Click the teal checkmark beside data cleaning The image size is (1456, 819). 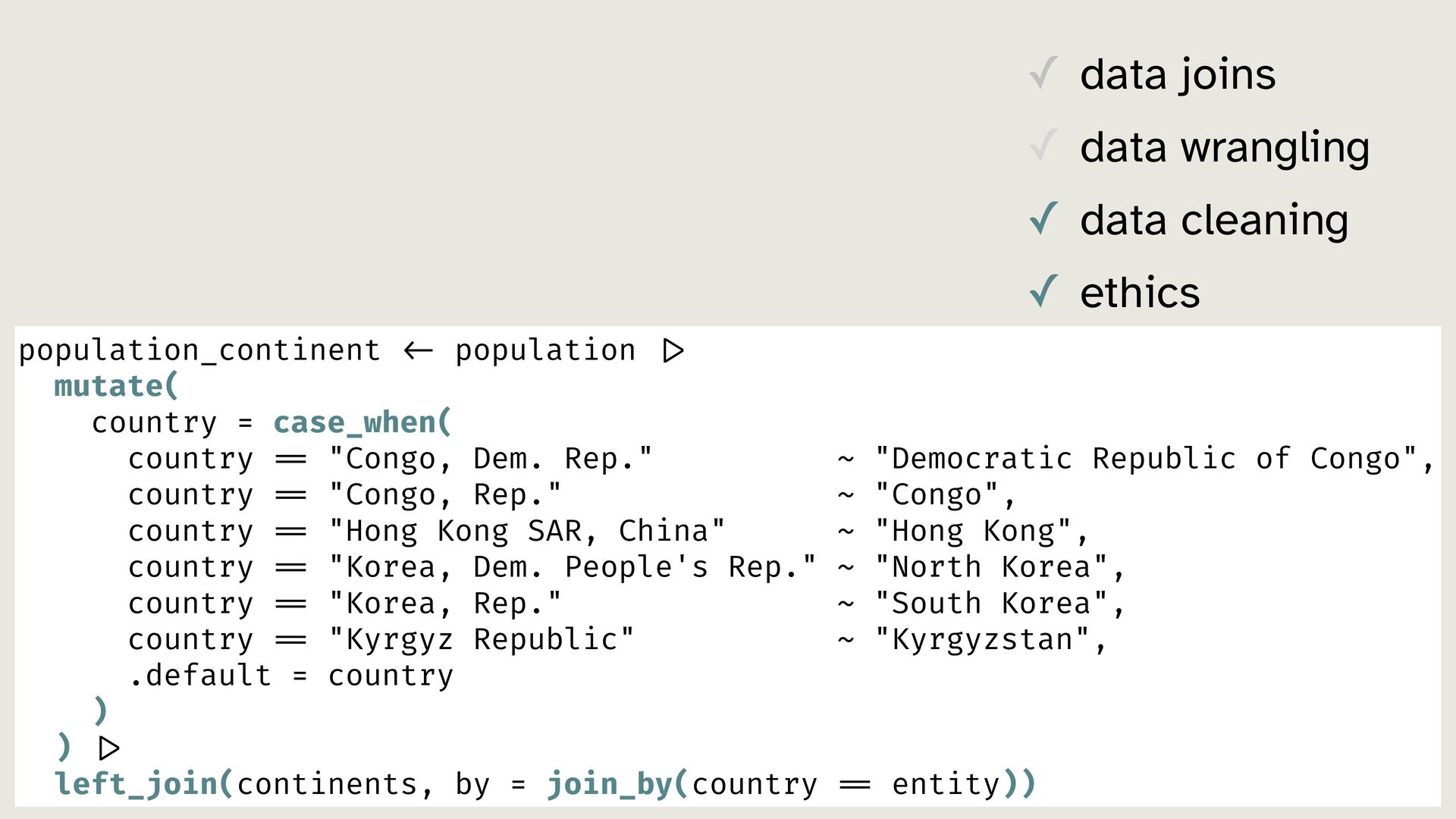coord(1043,219)
